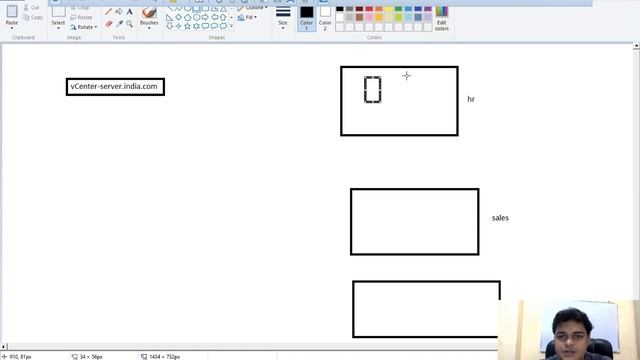Open the Rotate dropdown menu
This screenshot has width=640, height=360.
84,27
